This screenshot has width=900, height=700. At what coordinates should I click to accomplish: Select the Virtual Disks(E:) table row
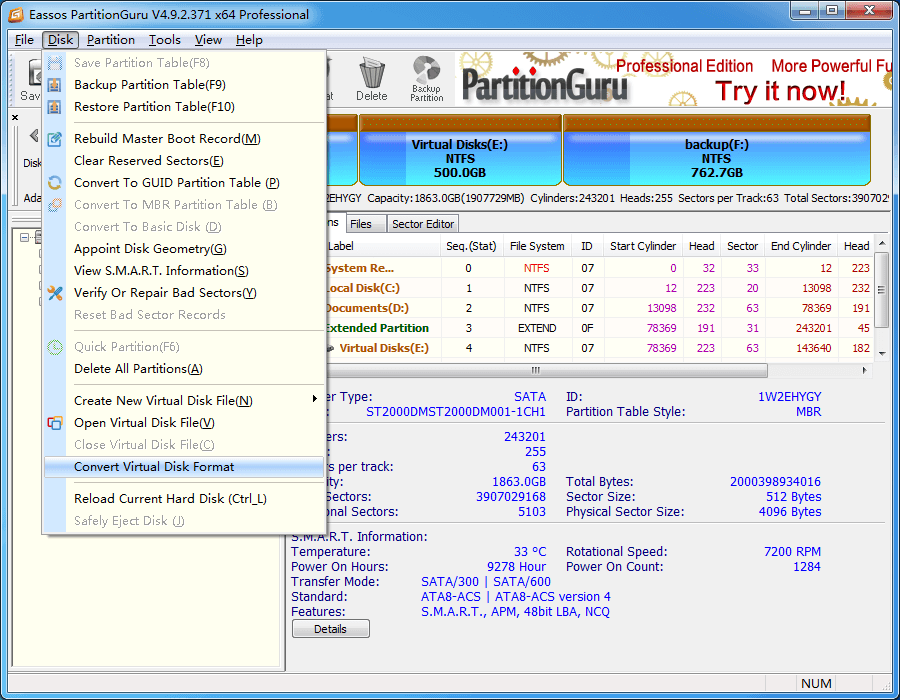click(x=599, y=348)
